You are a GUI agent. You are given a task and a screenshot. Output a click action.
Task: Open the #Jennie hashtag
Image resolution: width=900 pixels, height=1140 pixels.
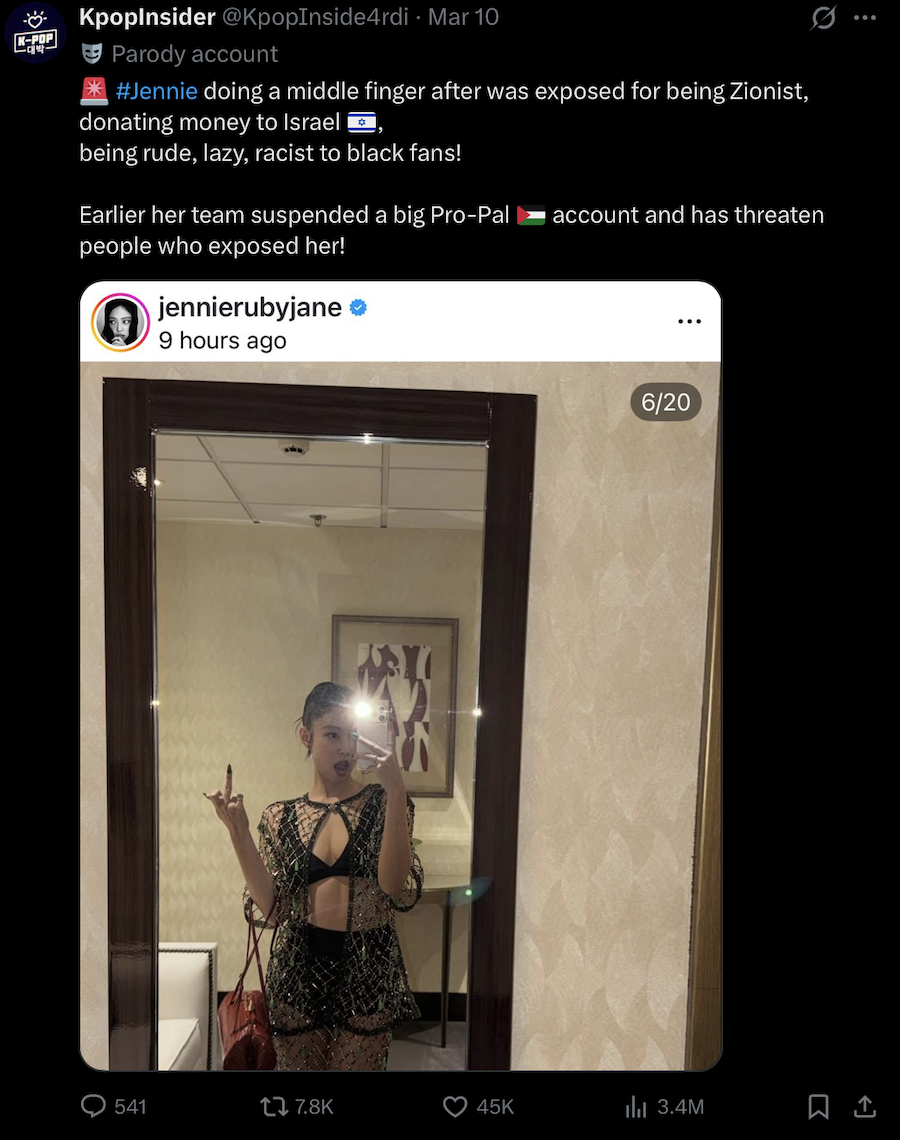coord(156,91)
